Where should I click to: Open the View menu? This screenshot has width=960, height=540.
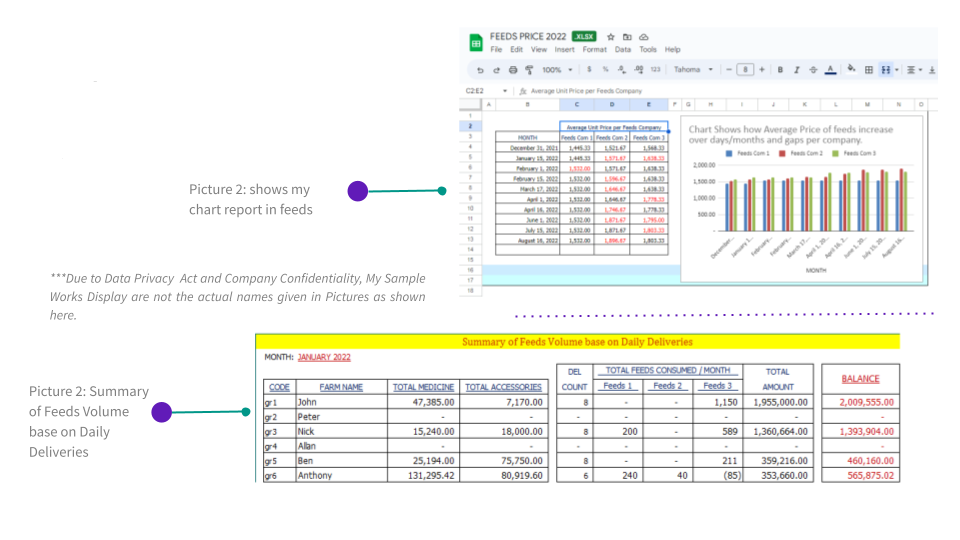pyautogui.click(x=539, y=50)
